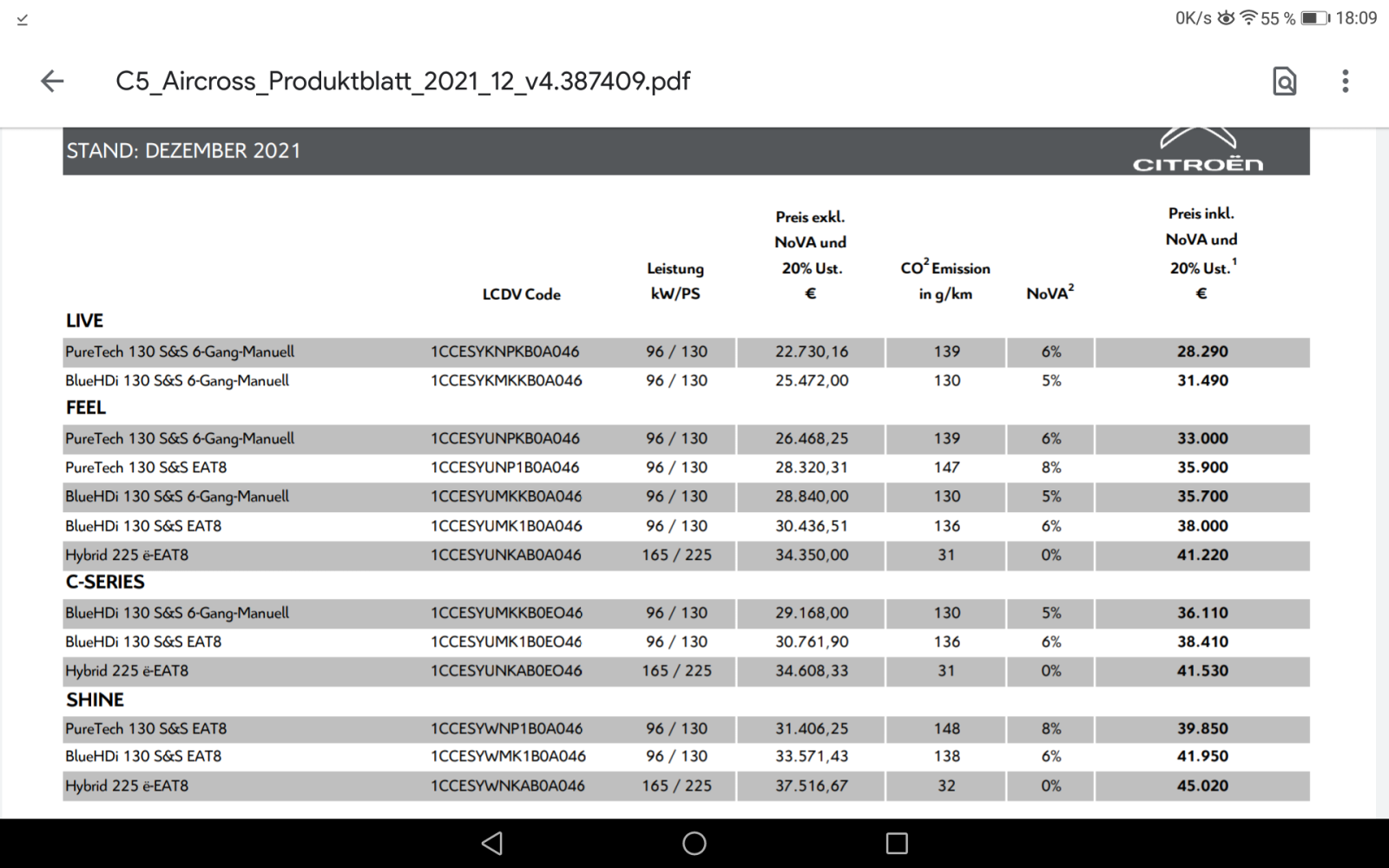Click price 30.761,90
This screenshot has height=868, width=1389.
coord(812,641)
